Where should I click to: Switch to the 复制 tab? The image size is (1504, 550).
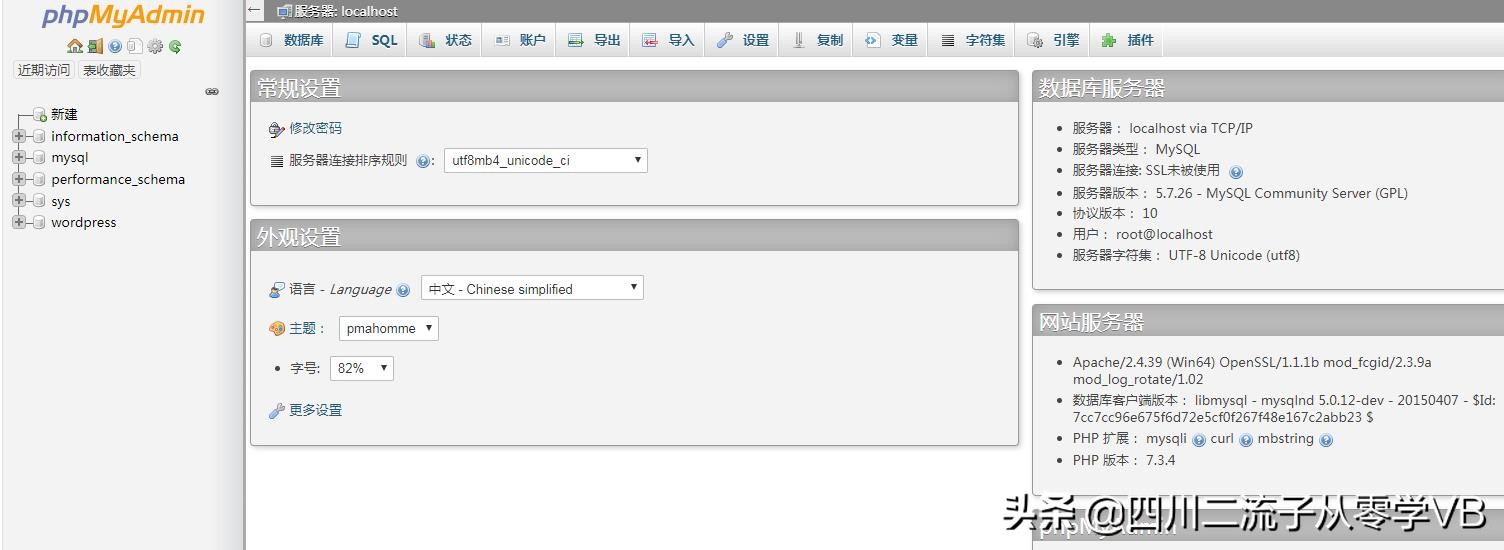tap(817, 40)
